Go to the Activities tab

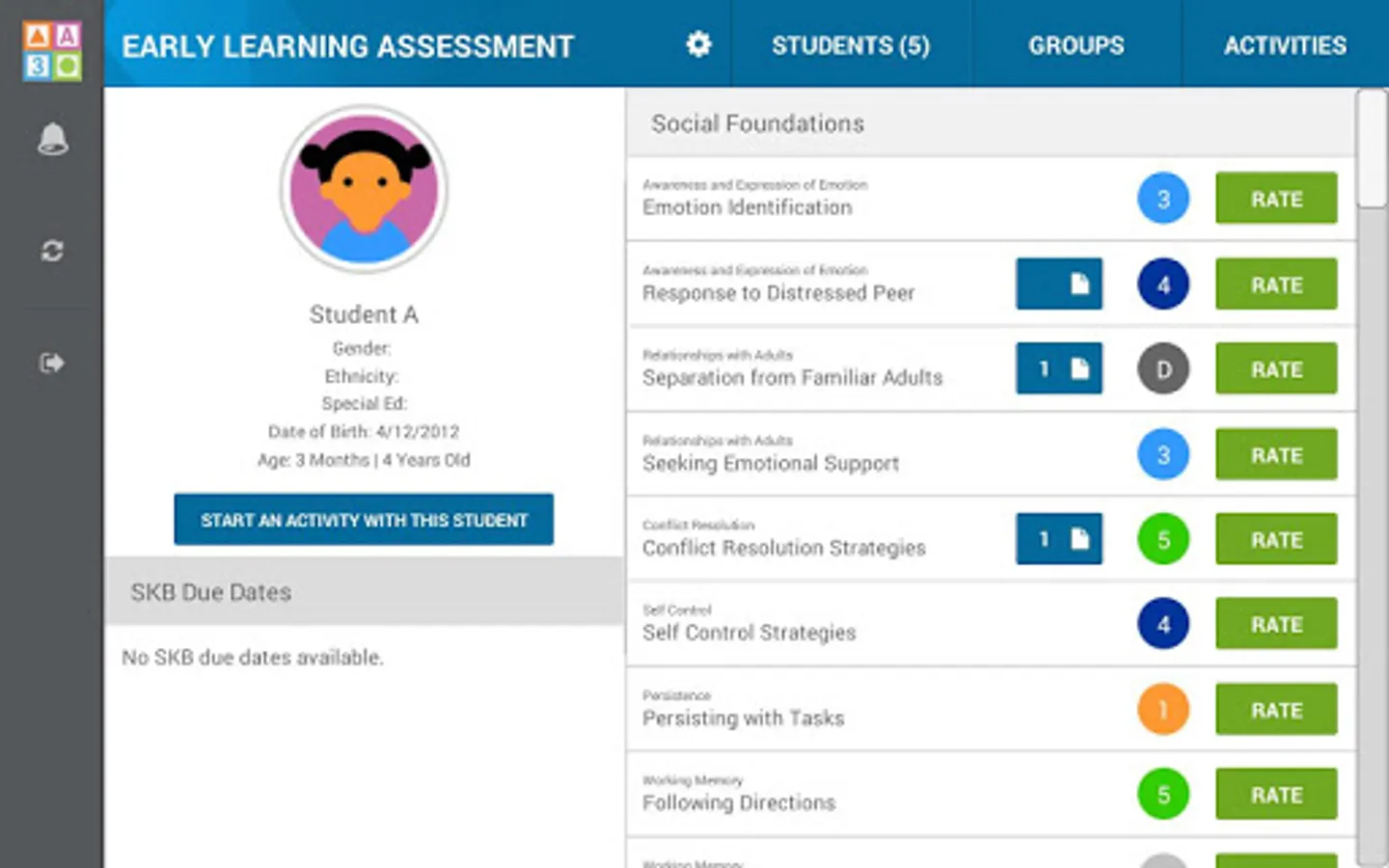tap(1285, 45)
